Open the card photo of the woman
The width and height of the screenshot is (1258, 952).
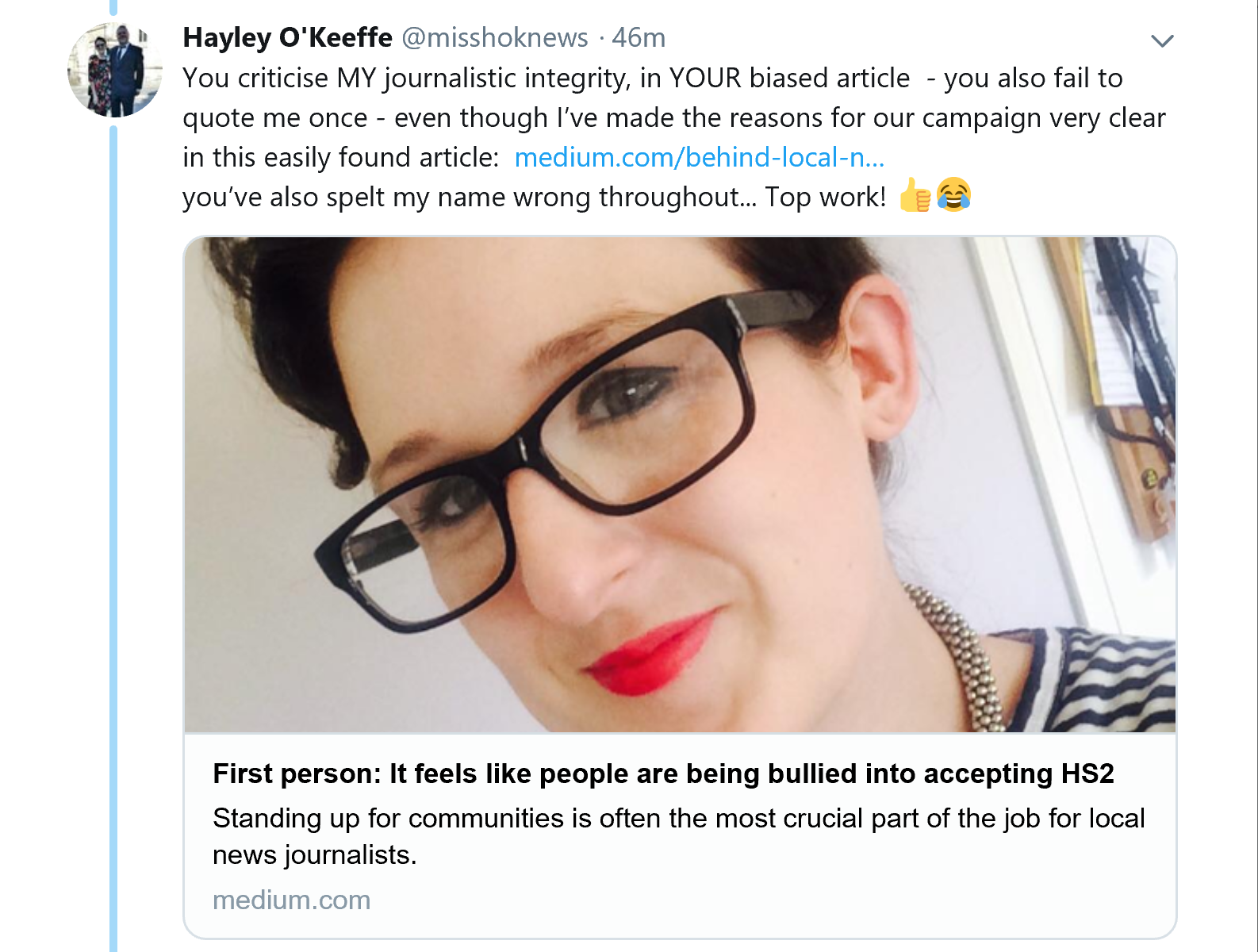pyautogui.click(x=680, y=484)
